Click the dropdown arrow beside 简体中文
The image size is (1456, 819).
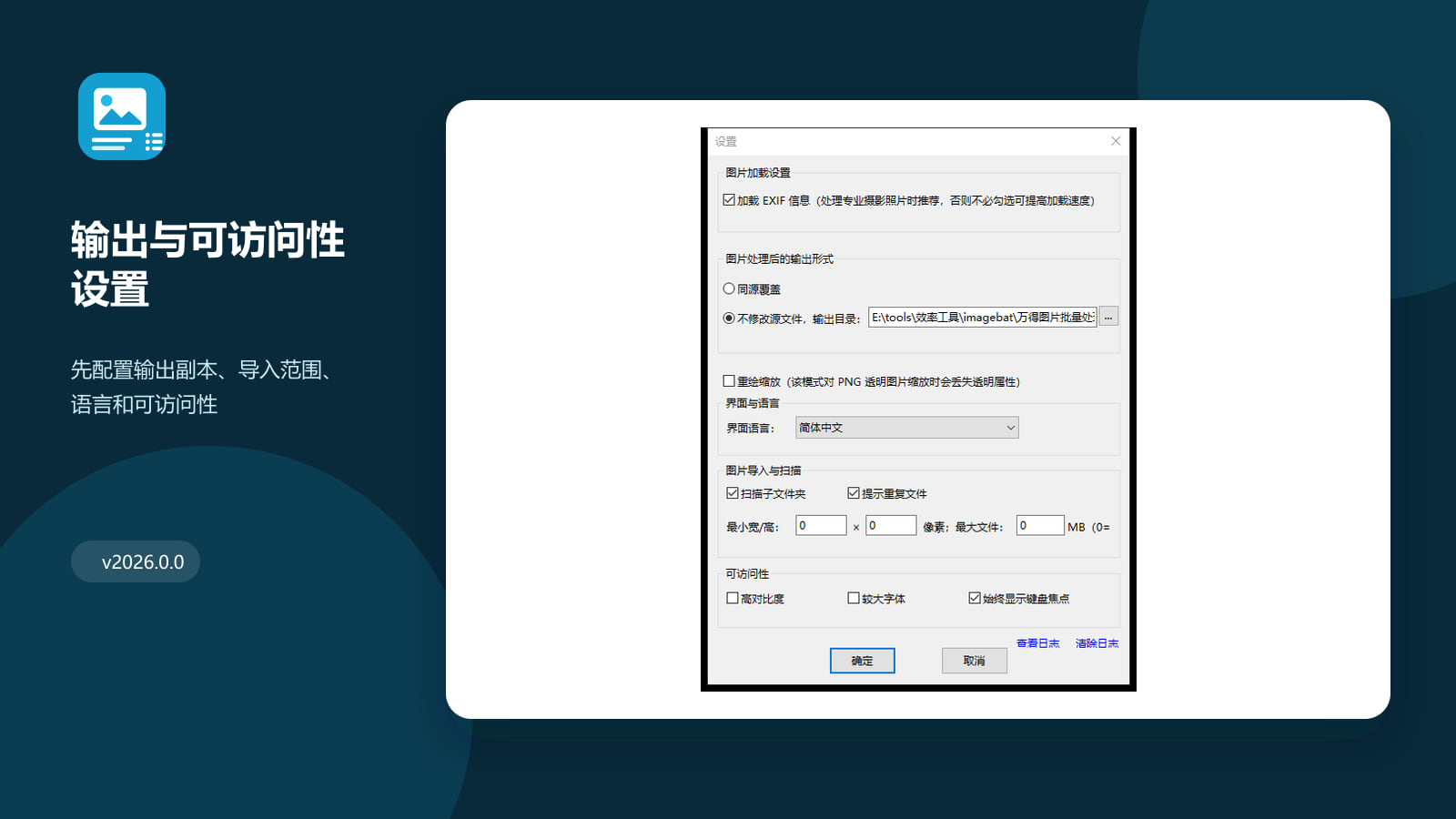coord(1010,428)
